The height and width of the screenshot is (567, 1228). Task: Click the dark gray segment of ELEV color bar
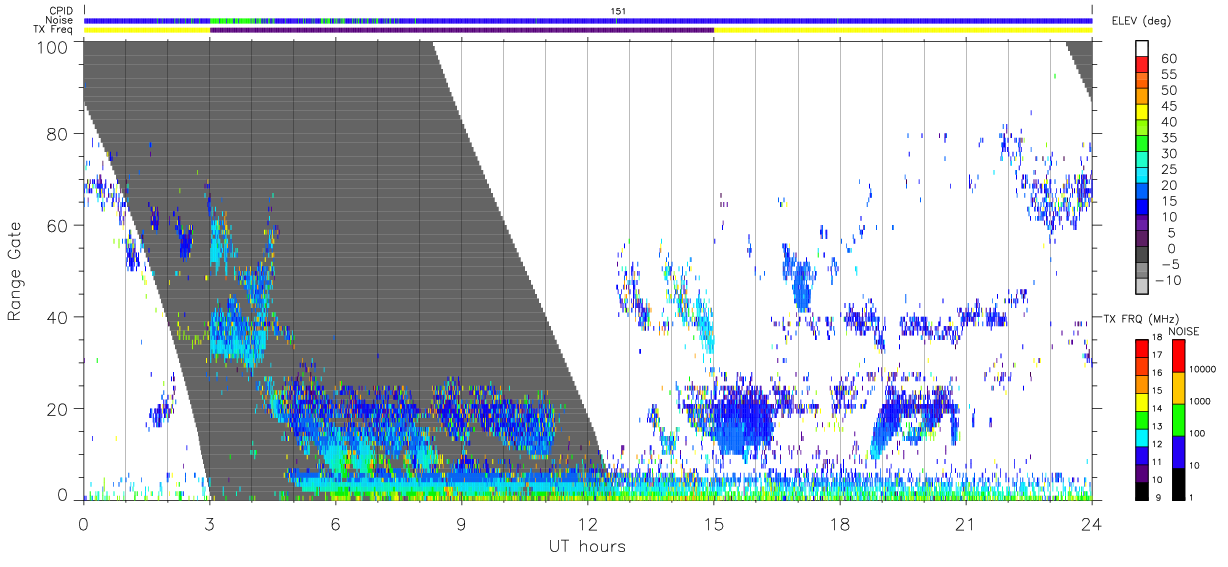click(x=1143, y=253)
